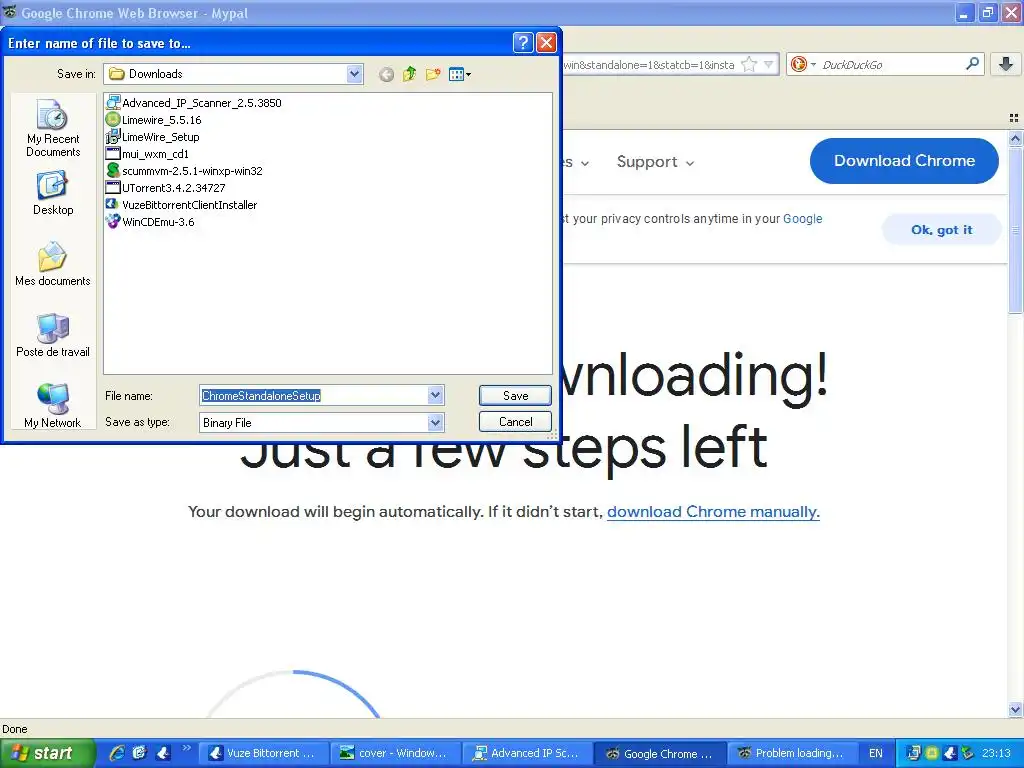The height and width of the screenshot is (768, 1024).
Task: Go back to the last folder visited
Action: [x=386, y=74]
